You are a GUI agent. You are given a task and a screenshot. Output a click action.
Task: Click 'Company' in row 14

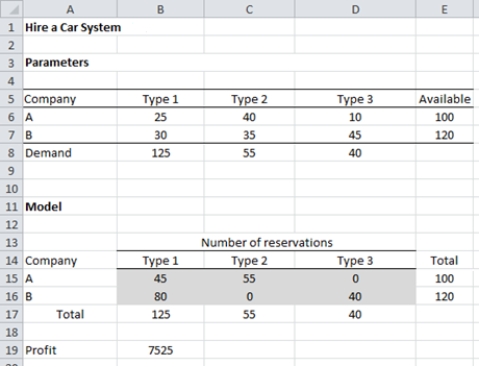click(x=51, y=261)
